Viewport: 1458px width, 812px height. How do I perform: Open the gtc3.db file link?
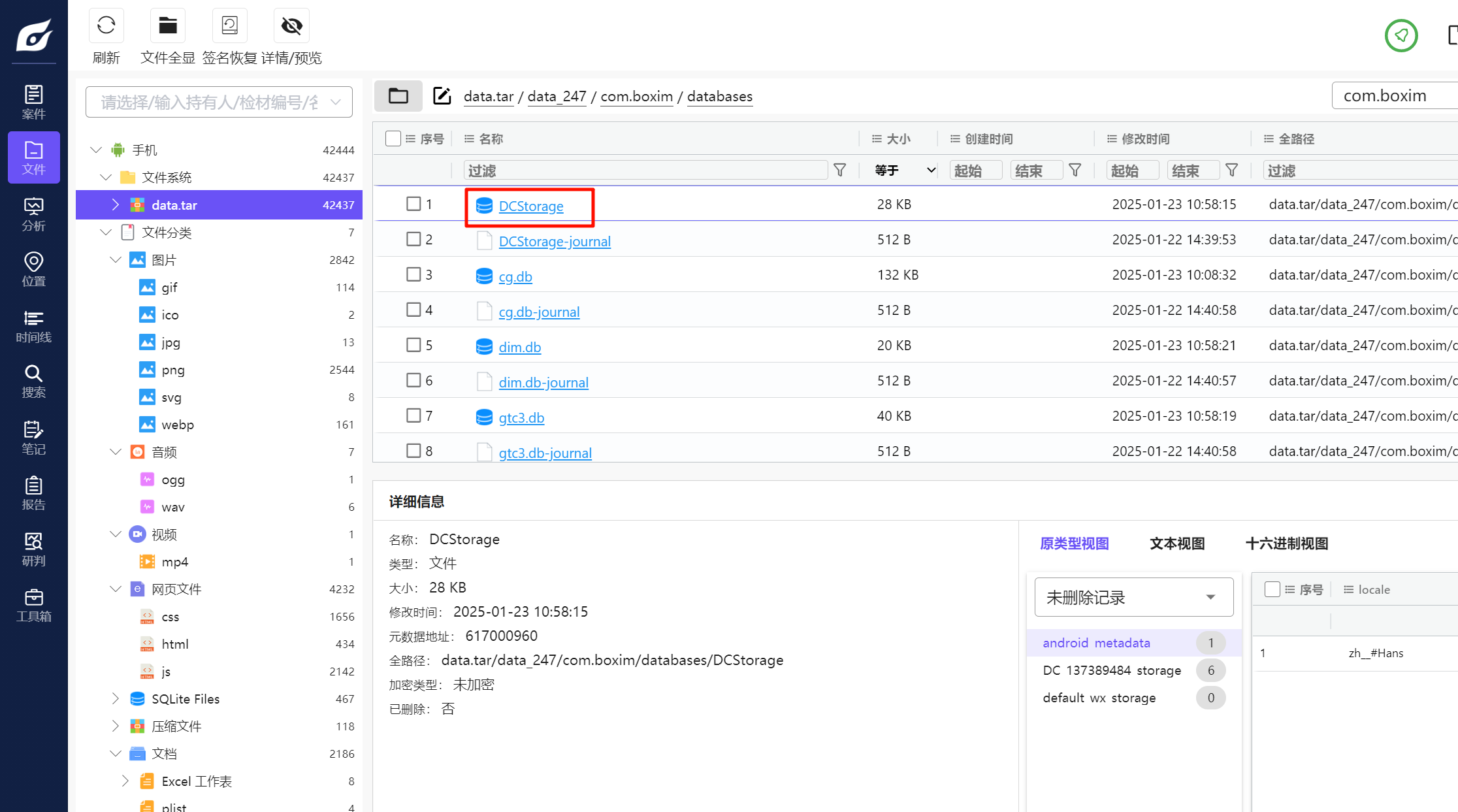pyautogui.click(x=521, y=417)
